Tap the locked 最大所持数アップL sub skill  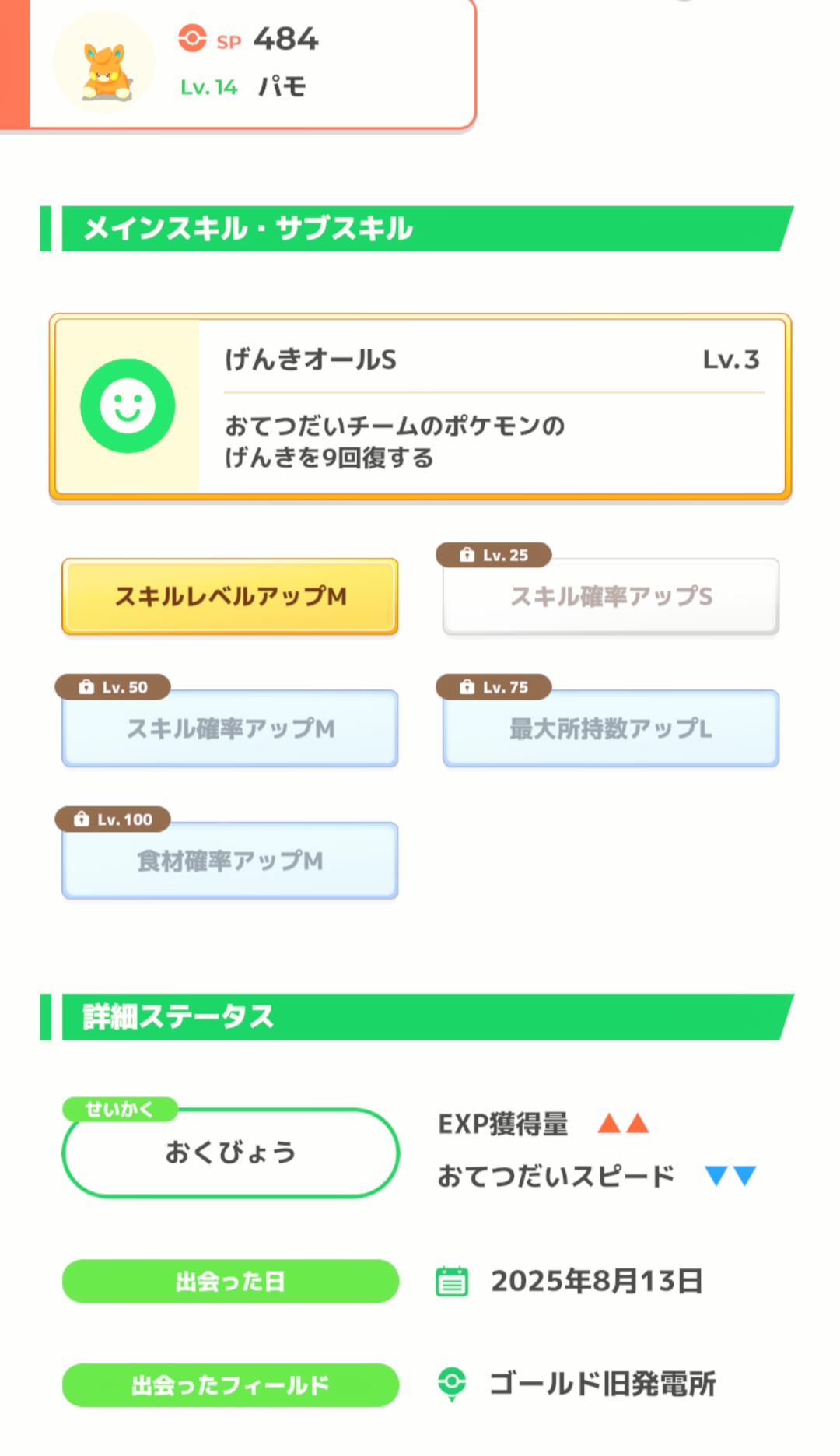click(611, 729)
